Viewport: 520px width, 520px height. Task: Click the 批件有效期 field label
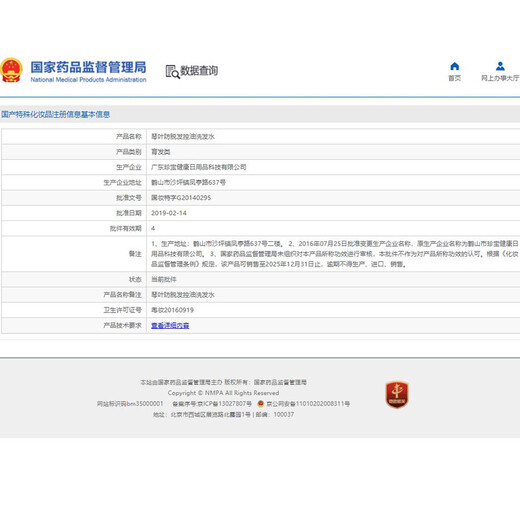(126, 228)
